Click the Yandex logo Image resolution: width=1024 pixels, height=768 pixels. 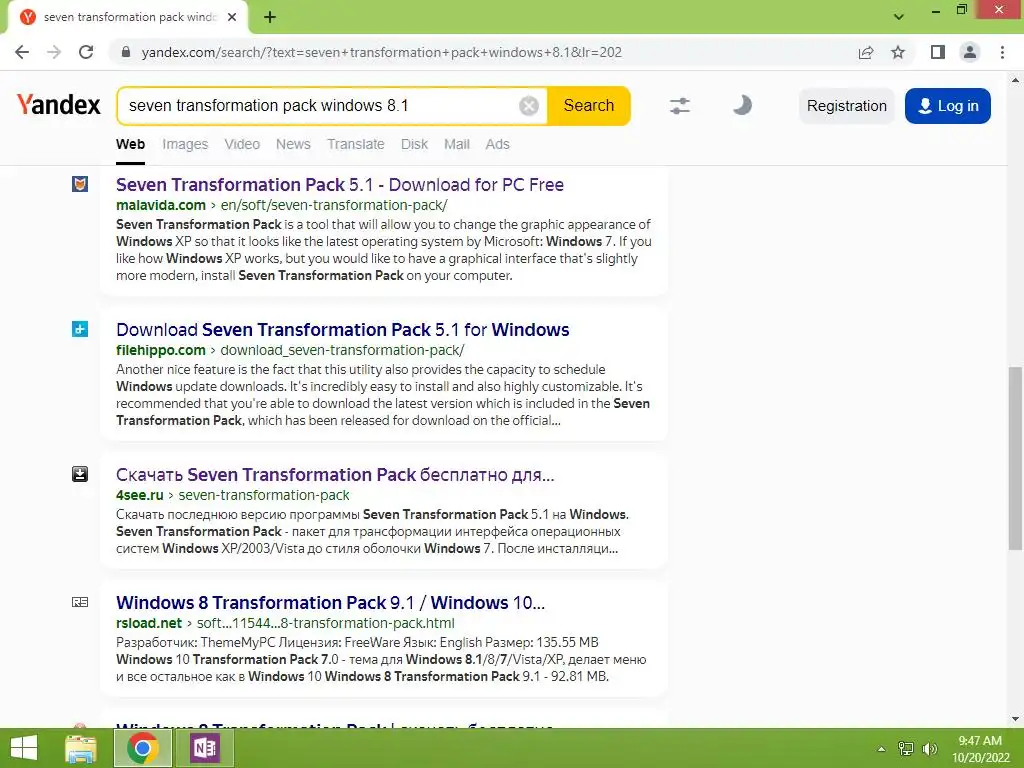[59, 105]
